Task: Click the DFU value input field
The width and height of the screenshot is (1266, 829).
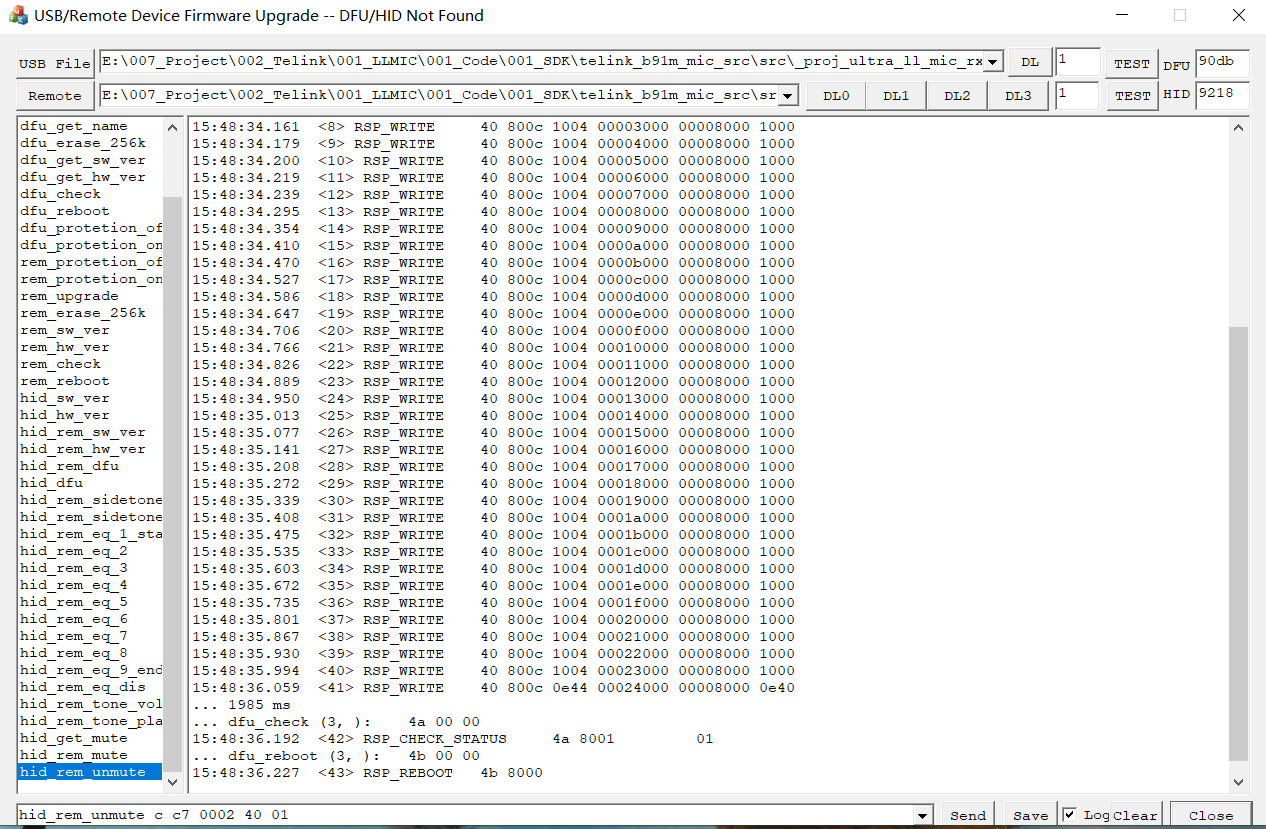Action: (x=1221, y=62)
